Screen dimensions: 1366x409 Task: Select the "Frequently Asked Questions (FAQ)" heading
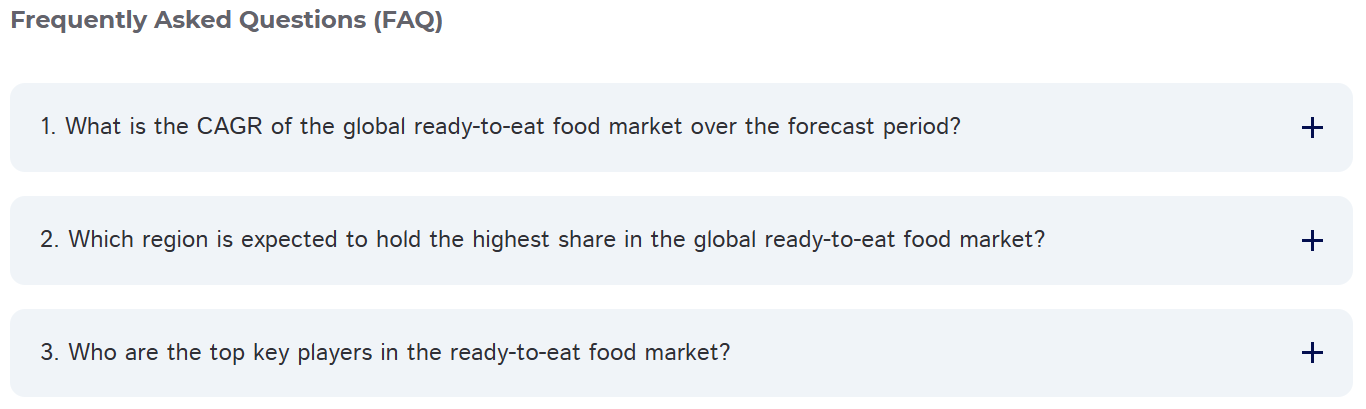click(226, 21)
